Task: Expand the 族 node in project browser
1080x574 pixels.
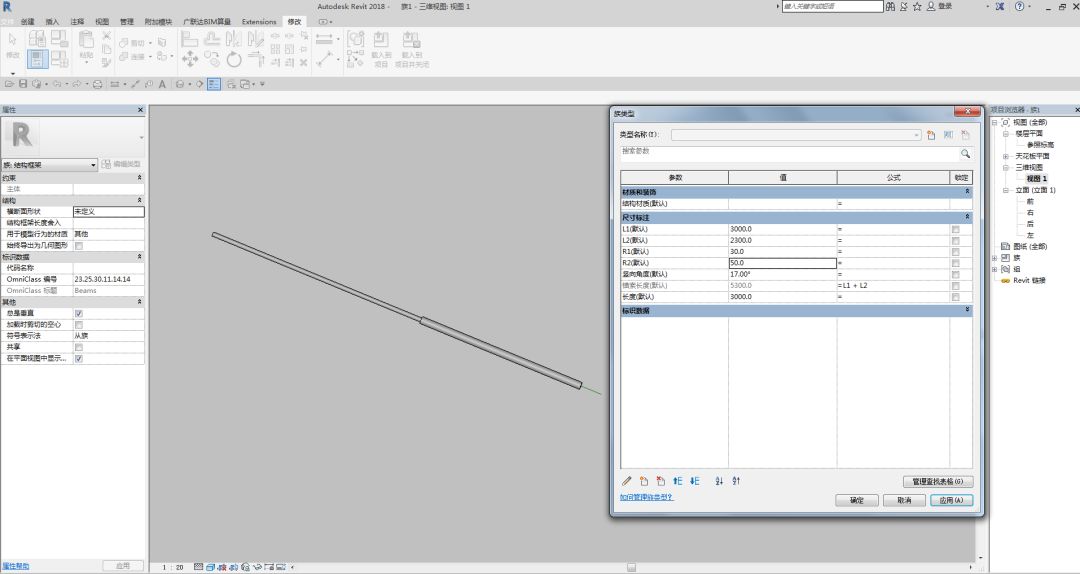Action: coord(995,258)
